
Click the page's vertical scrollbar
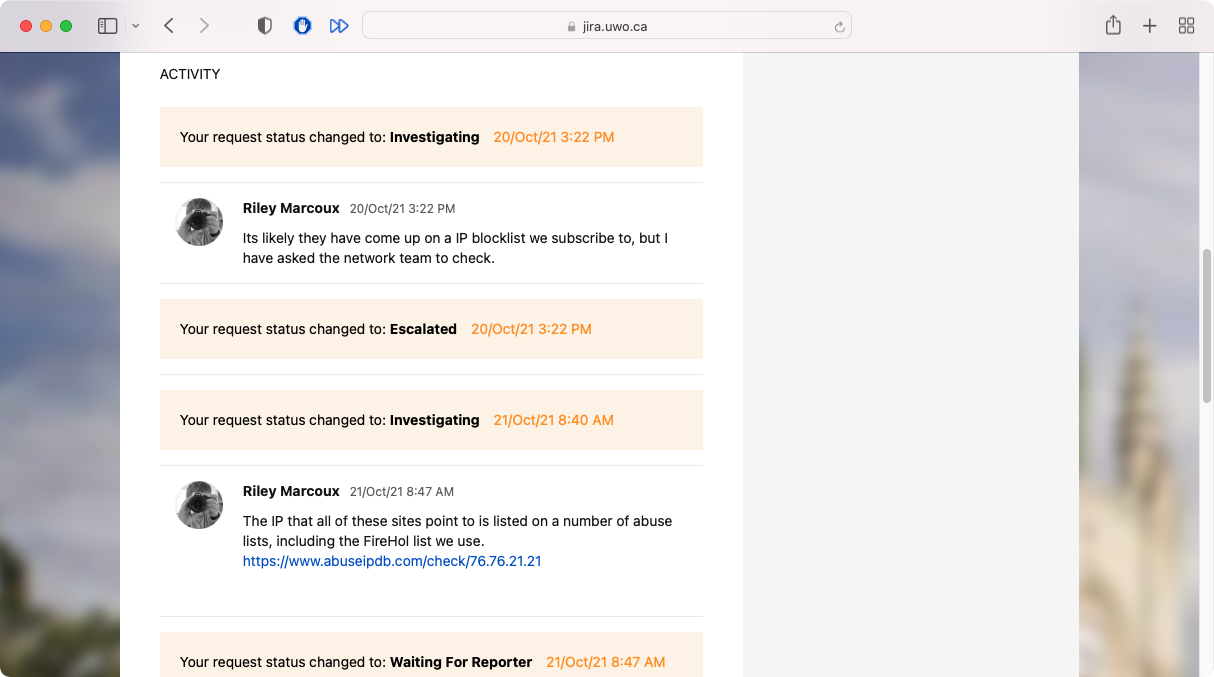[x=1207, y=325]
